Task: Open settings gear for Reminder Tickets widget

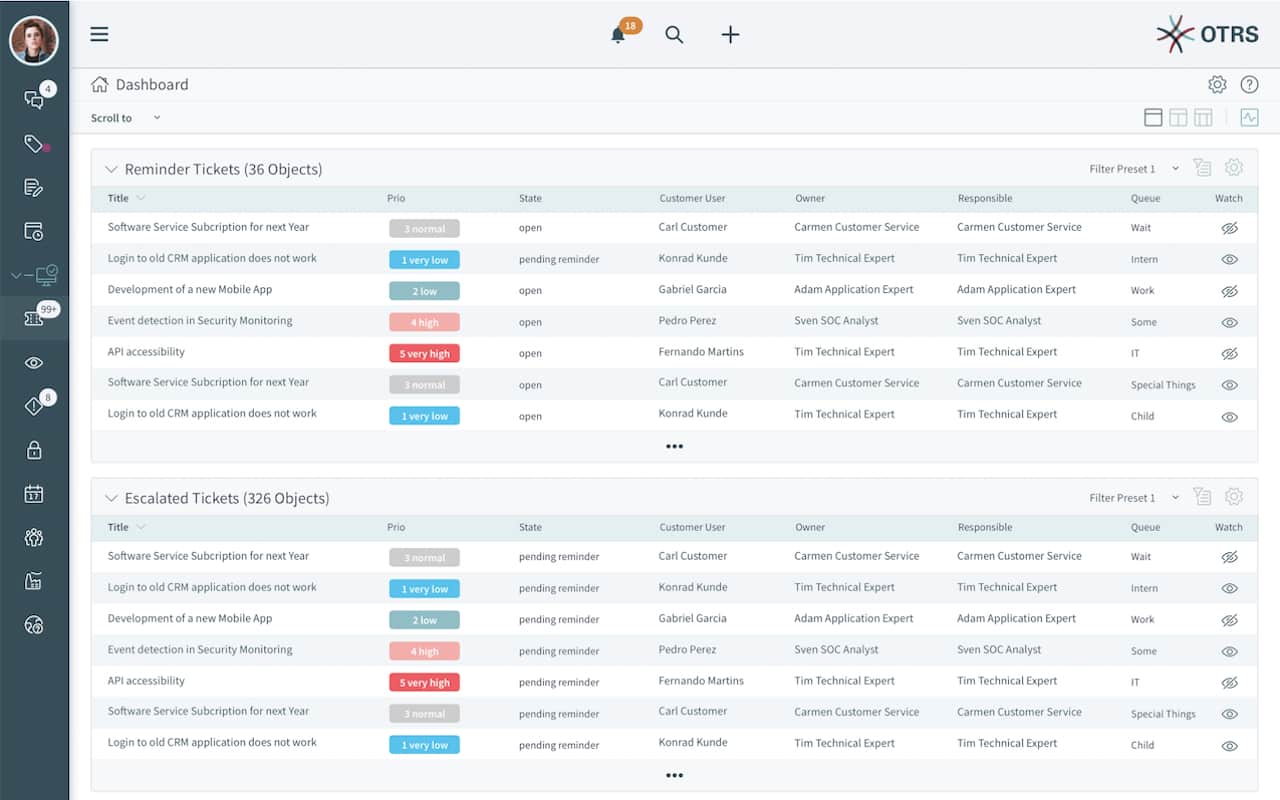Action: pos(1233,167)
